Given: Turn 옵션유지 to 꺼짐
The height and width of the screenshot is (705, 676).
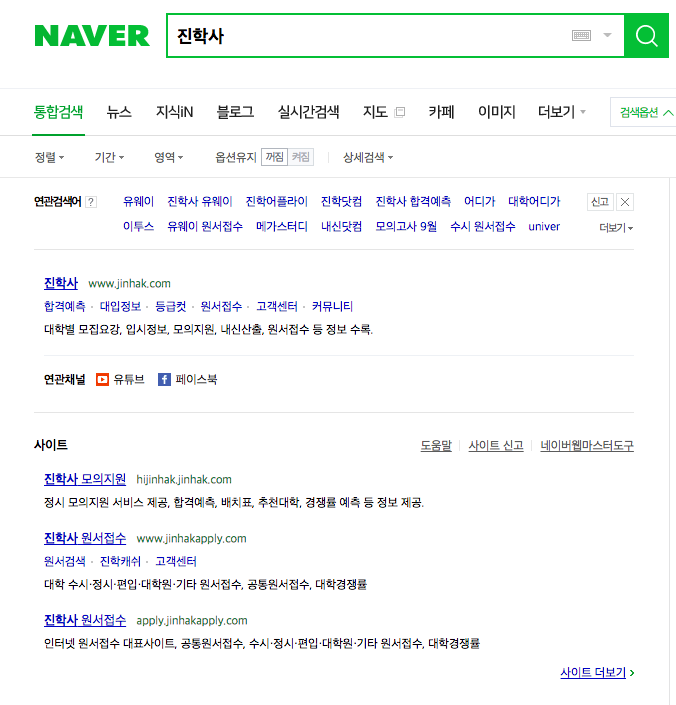Looking at the screenshot, I should tap(275, 157).
